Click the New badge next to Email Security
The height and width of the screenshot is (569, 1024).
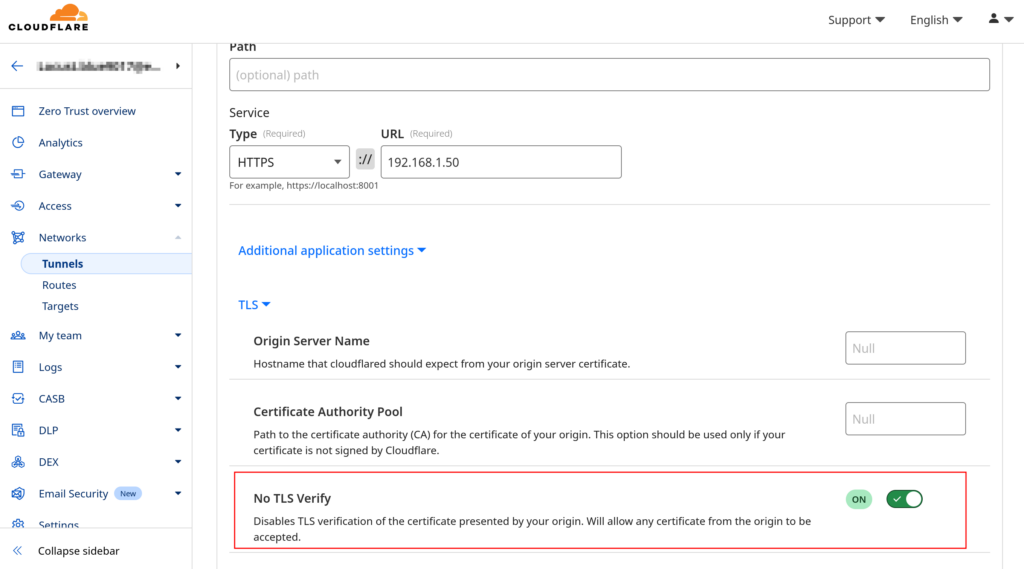point(128,493)
